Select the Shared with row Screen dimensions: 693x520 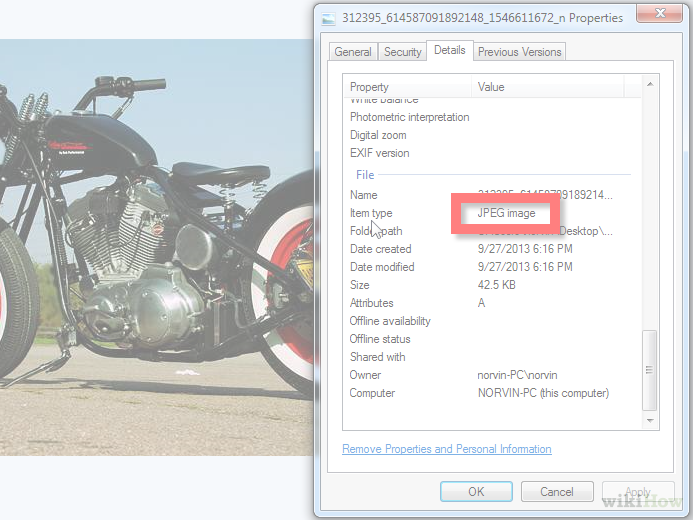(492, 357)
